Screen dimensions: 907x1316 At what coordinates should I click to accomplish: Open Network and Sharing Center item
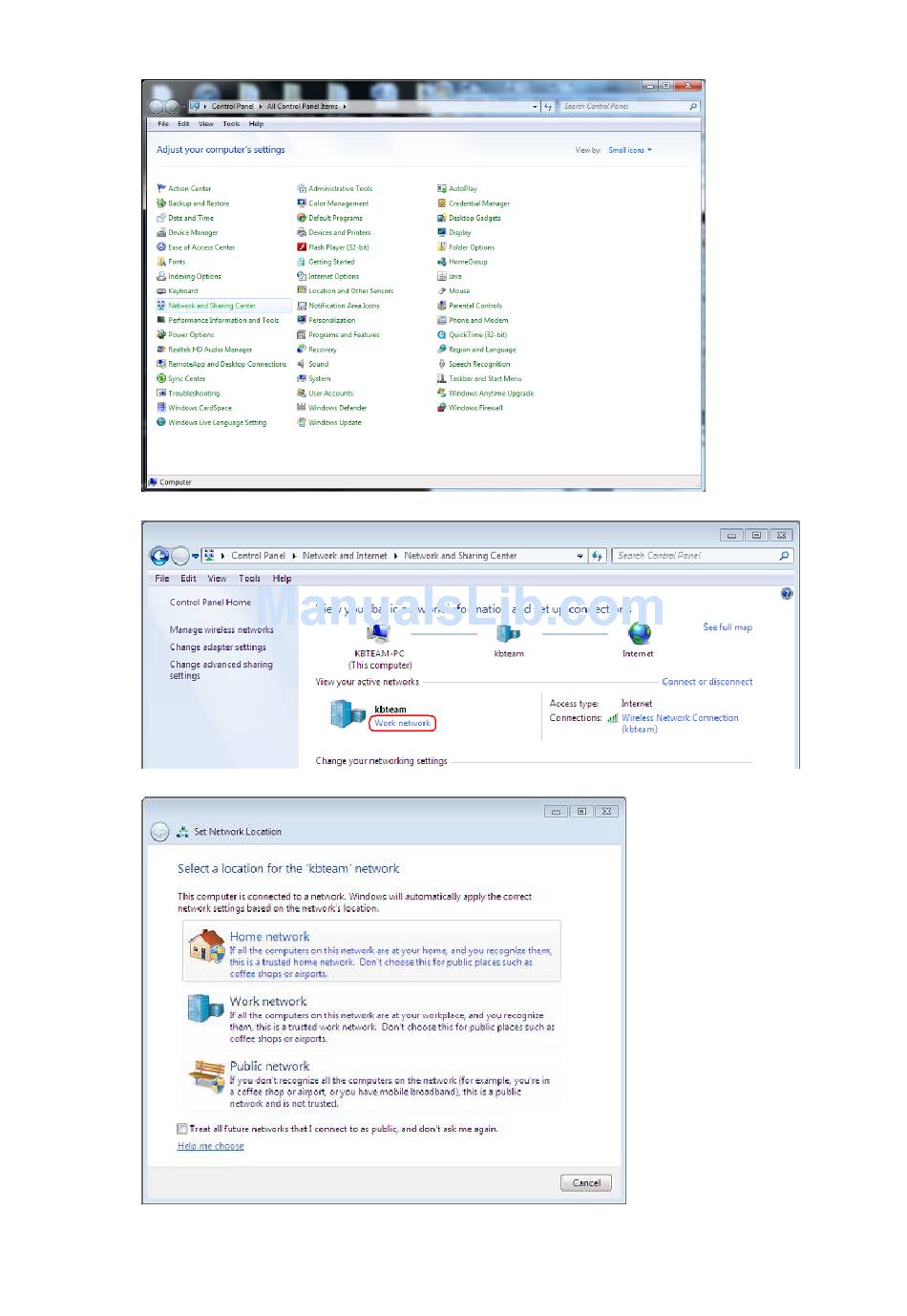(x=212, y=306)
